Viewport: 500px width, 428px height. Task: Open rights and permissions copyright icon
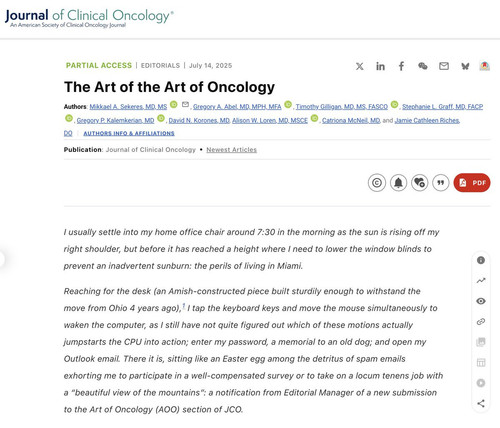(377, 183)
